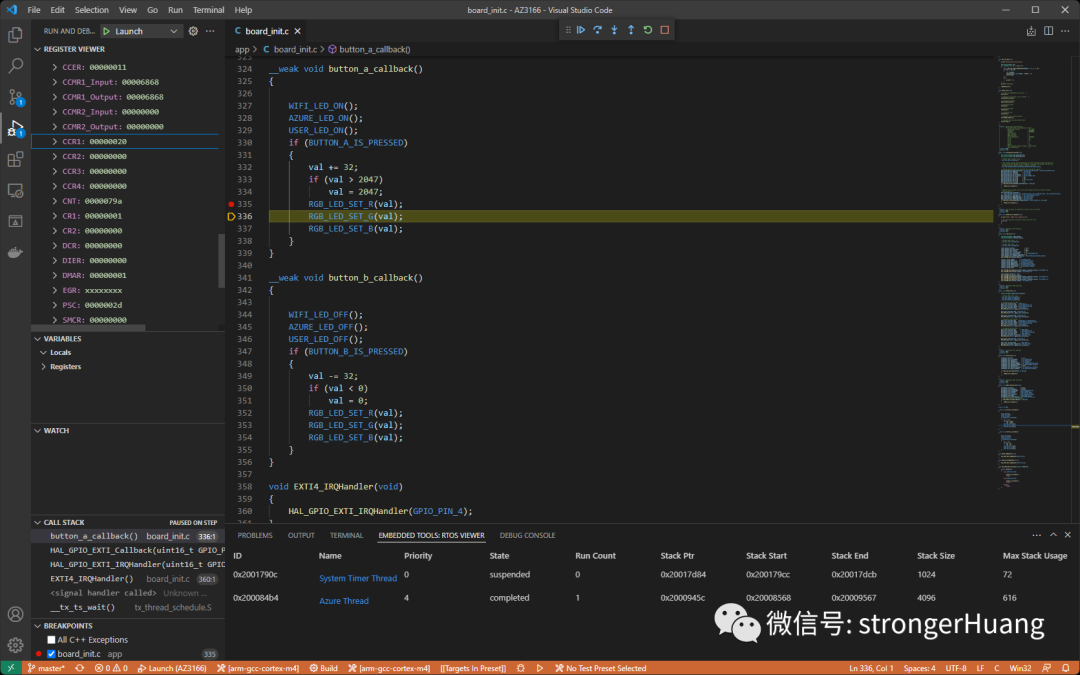Click the Step Into debug icon

pyautogui.click(x=614, y=30)
